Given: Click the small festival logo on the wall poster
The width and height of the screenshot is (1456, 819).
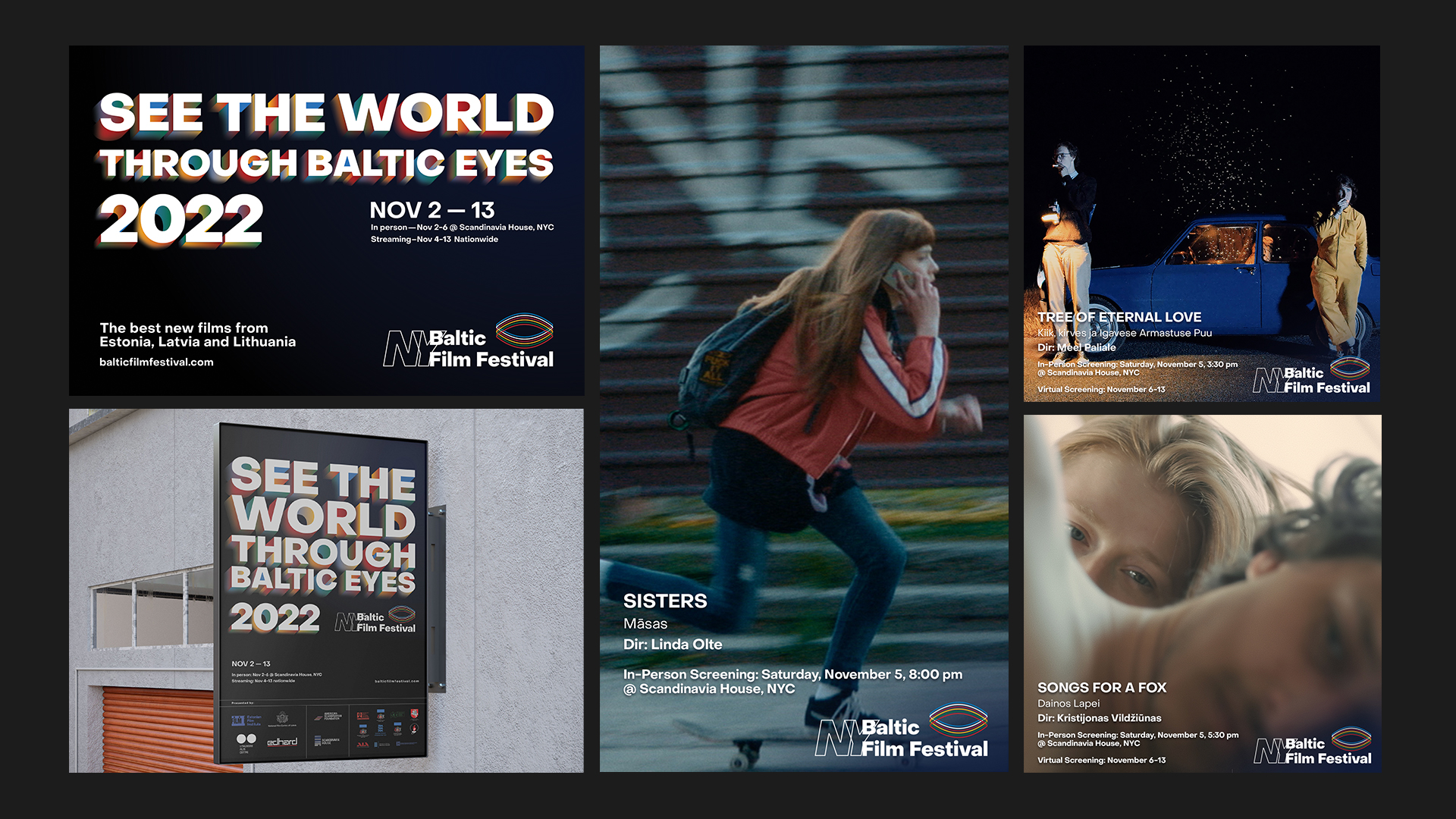Looking at the screenshot, I should coord(376,620).
